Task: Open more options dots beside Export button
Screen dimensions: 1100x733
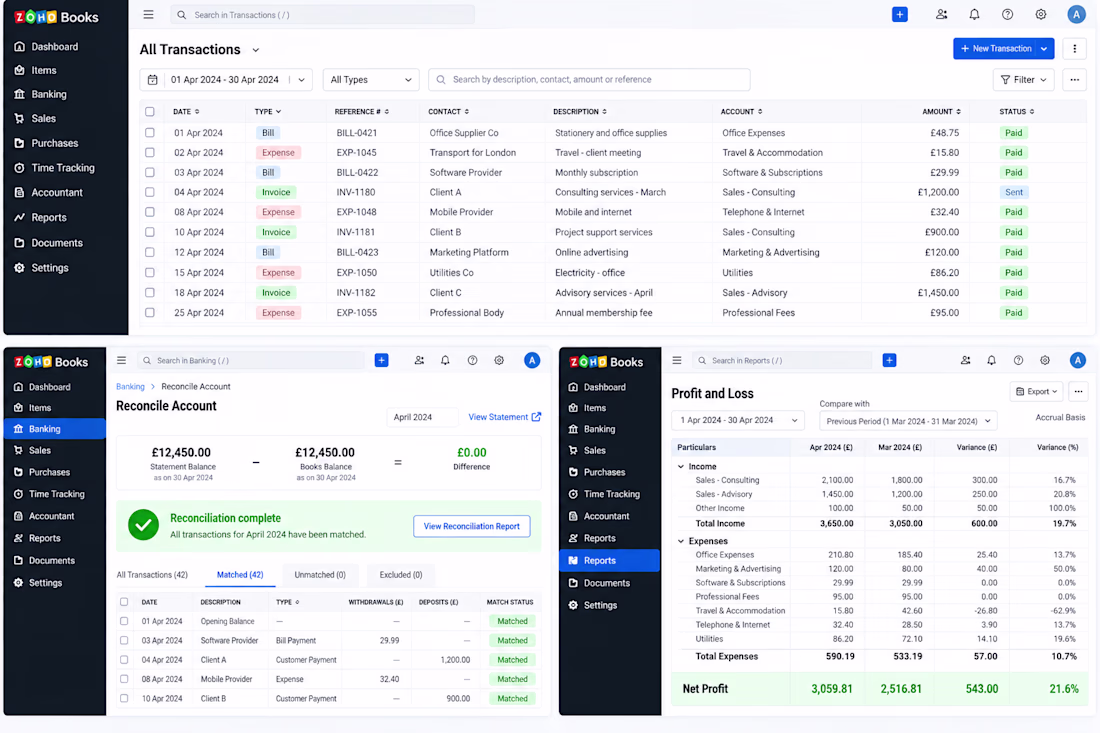Action: coord(1078,391)
